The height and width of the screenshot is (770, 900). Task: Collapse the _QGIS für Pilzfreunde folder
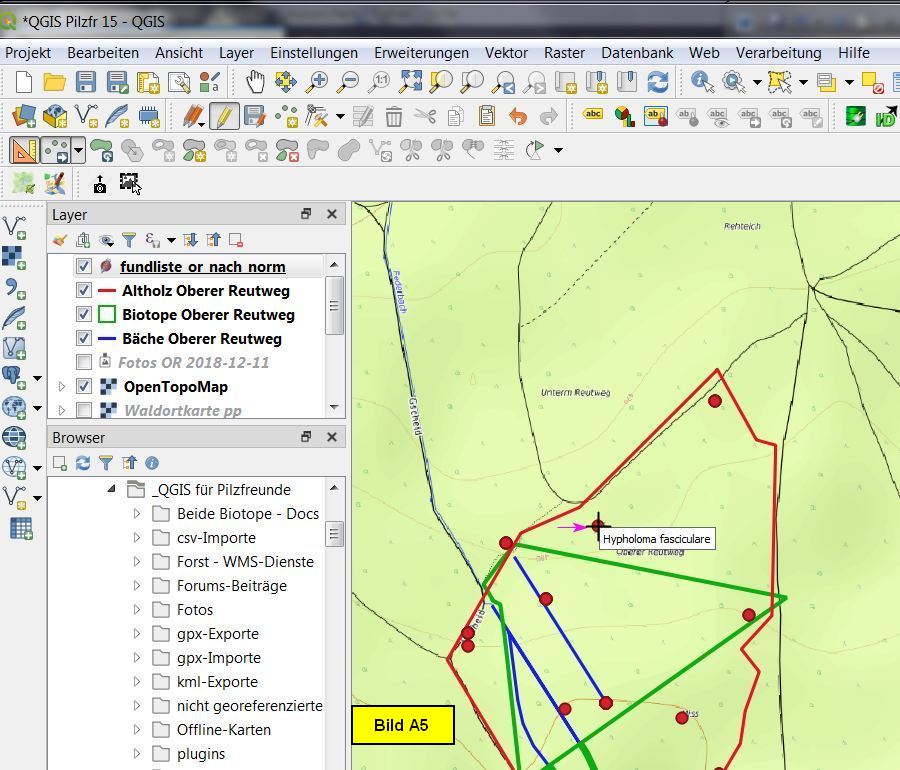pos(112,490)
